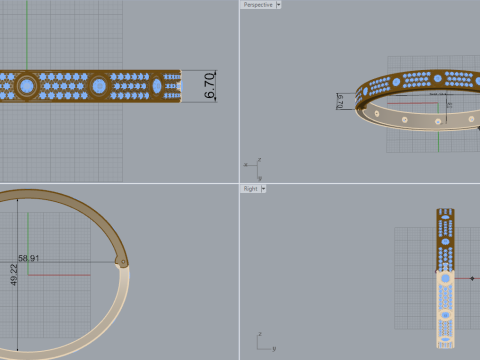Expand the Perspective viewport dropdown arrow
The height and width of the screenshot is (360, 480).
click(x=279, y=5)
